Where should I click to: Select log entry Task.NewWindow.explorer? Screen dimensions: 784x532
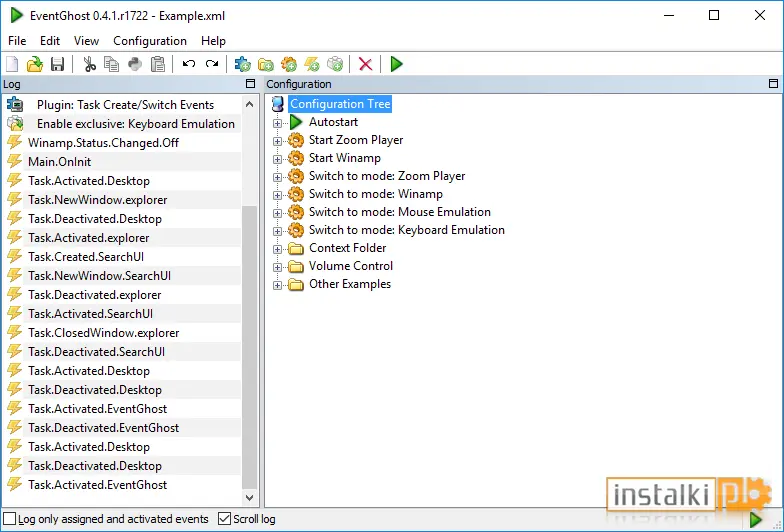[98, 200]
